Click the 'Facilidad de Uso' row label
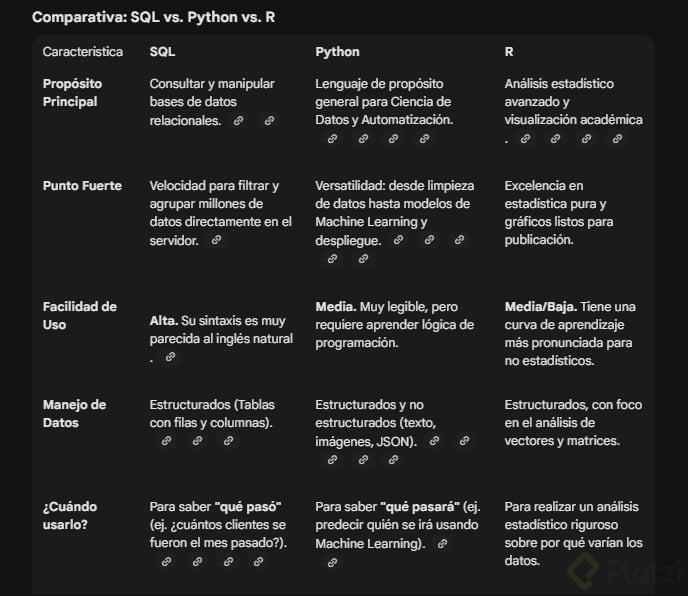Screen dimensions: 688x596 tap(80, 315)
